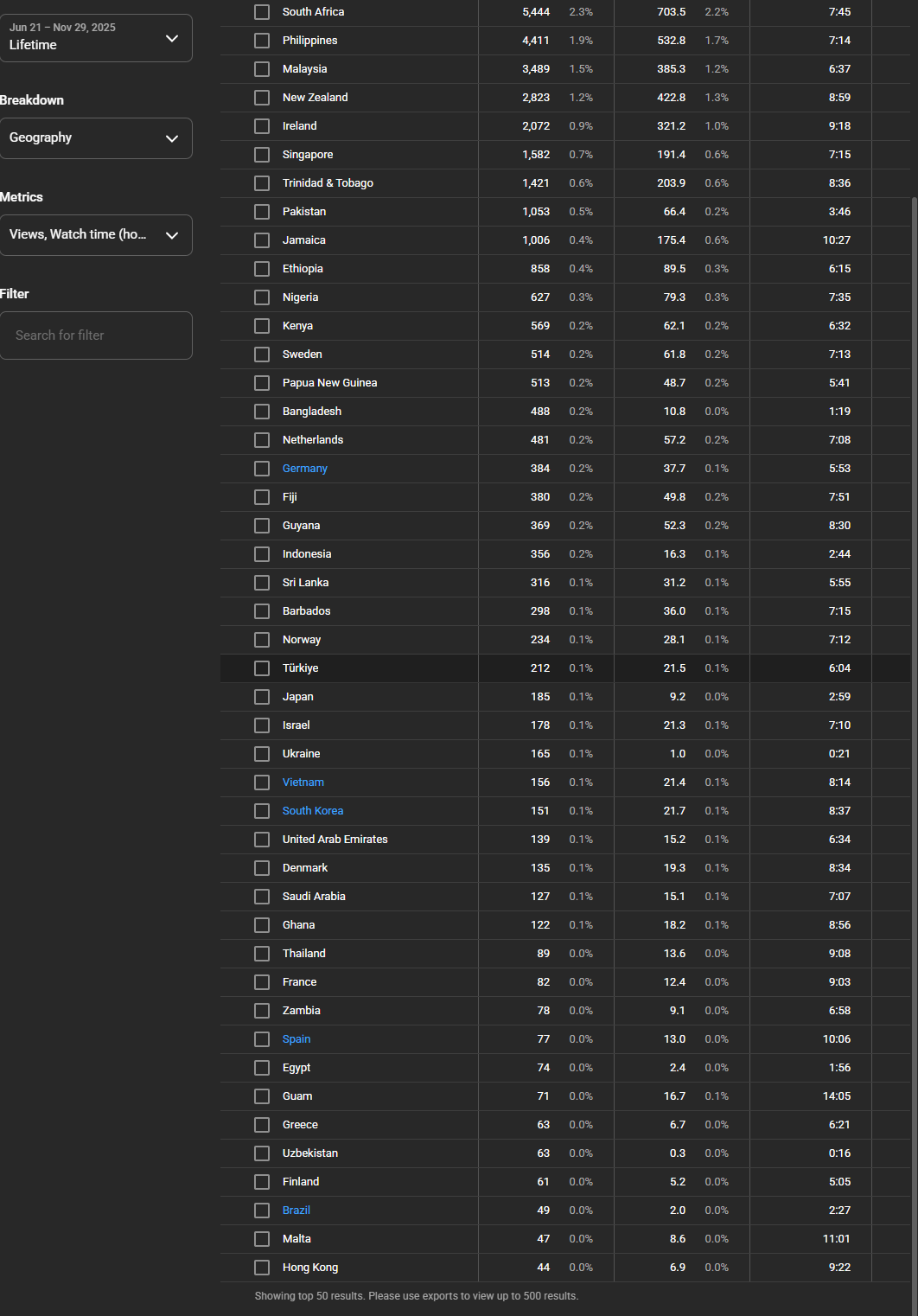Select the checkbox next to Jamaica
Viewport: 918px width, 1316px height.
[262, 240]
